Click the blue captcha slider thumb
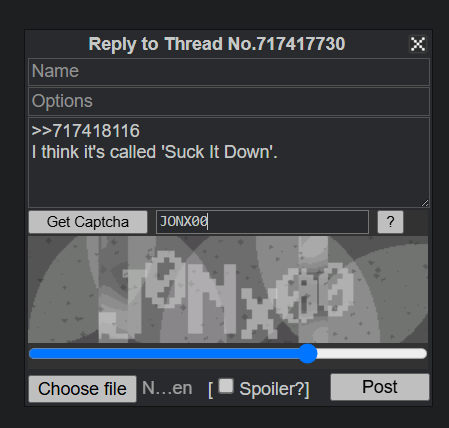 pyautogui.click(x=307, y=354)
